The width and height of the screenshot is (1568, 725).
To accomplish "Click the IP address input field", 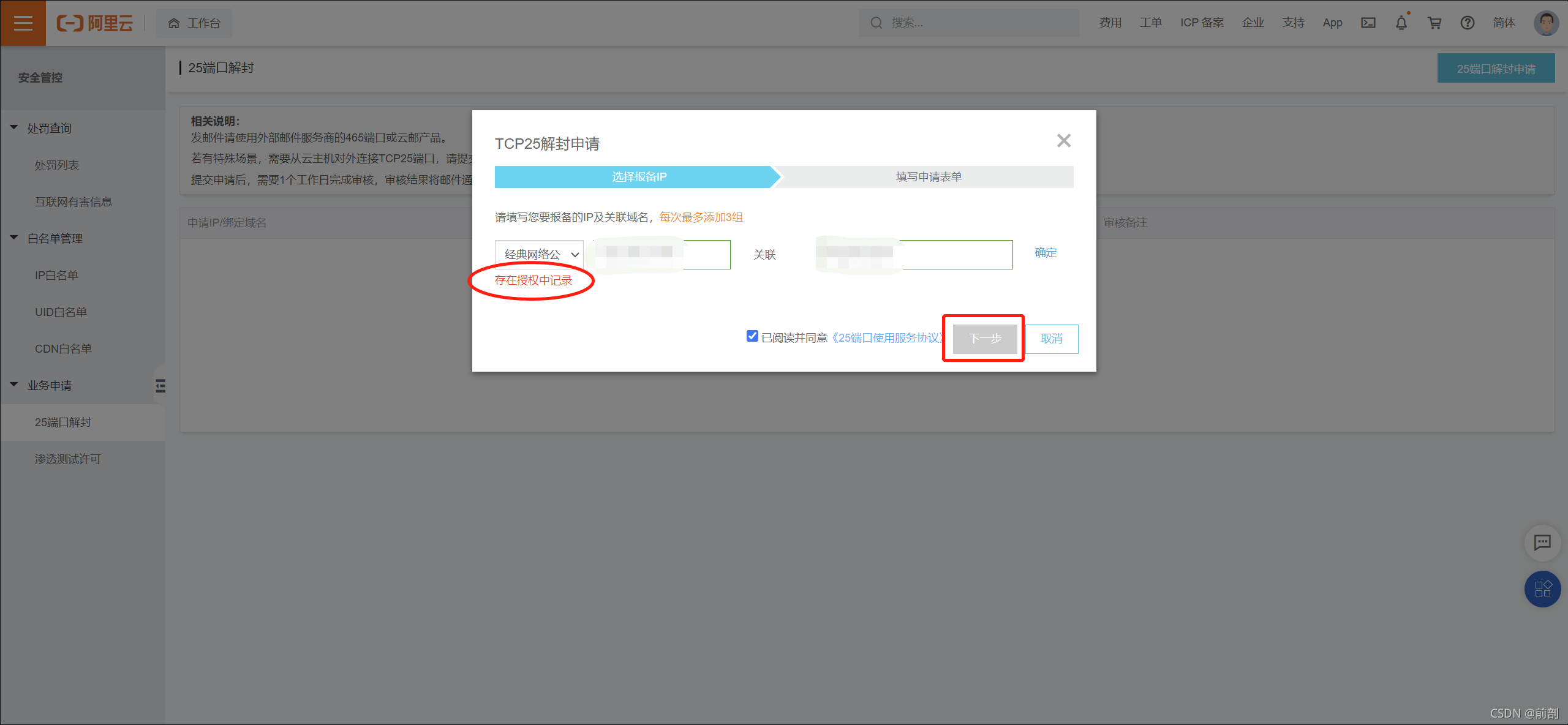I will pos(663,254).
